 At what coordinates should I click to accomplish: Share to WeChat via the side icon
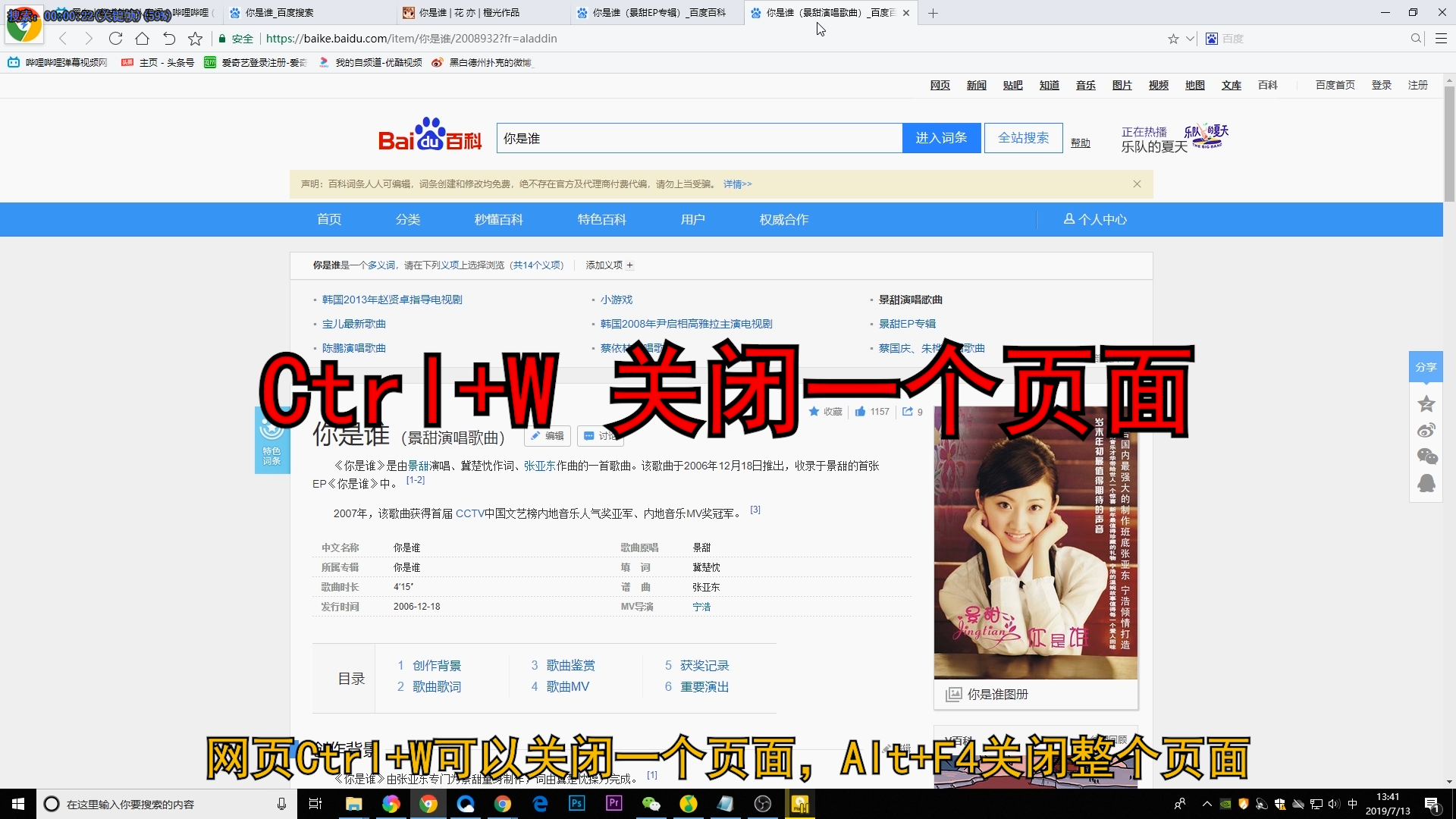1426,456
